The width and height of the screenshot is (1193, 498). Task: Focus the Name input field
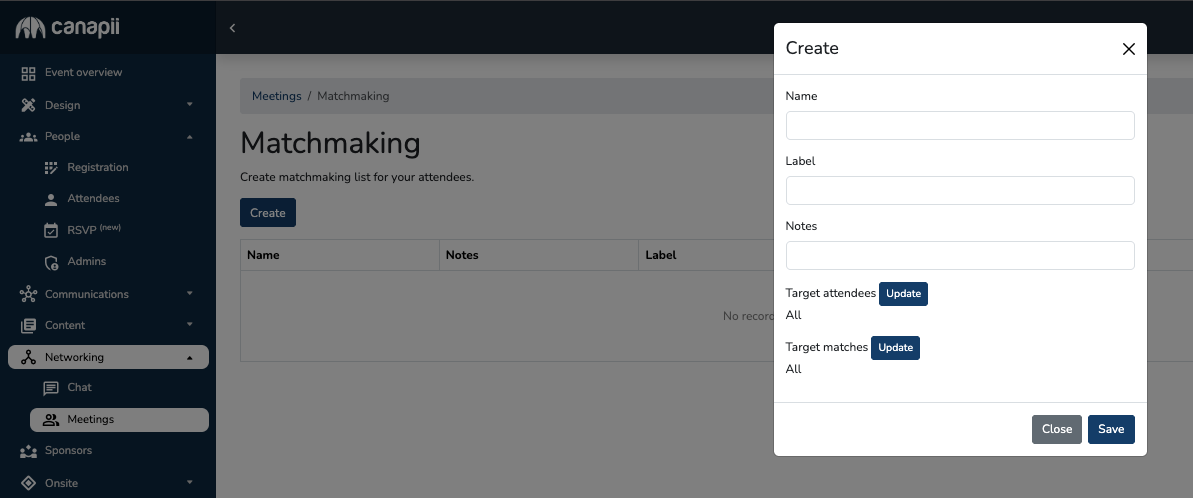[x=959, y=125]
